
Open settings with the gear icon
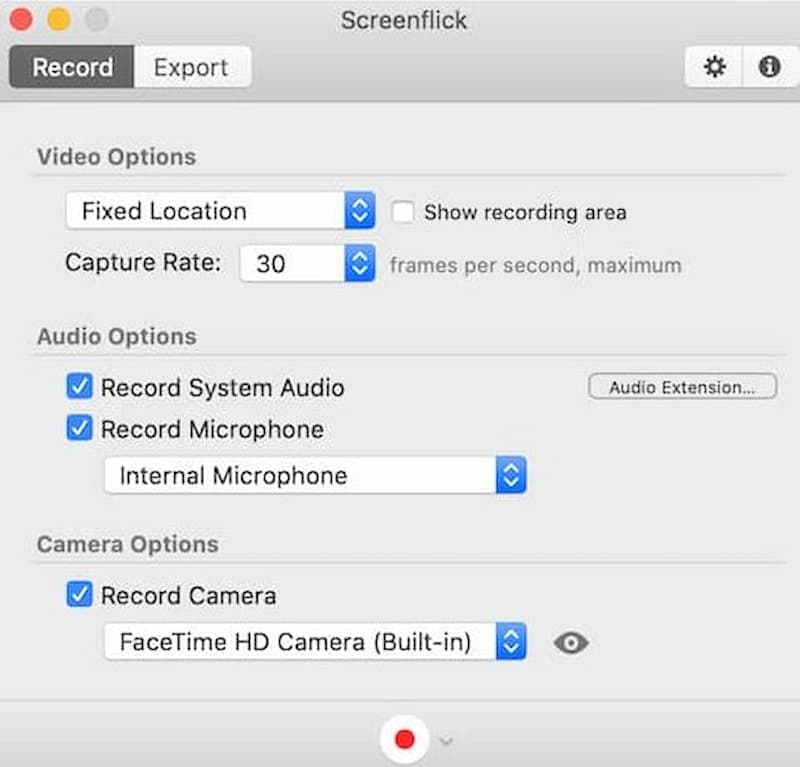tap(714, 67)
